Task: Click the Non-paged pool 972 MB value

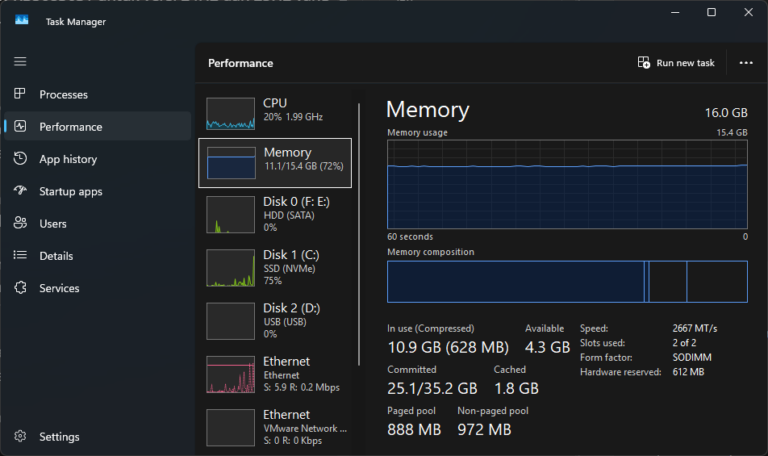Action: tap(484, 430)
